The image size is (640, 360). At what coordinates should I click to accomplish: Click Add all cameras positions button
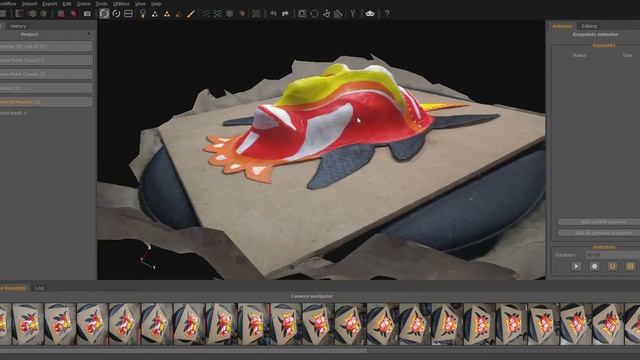599,233
